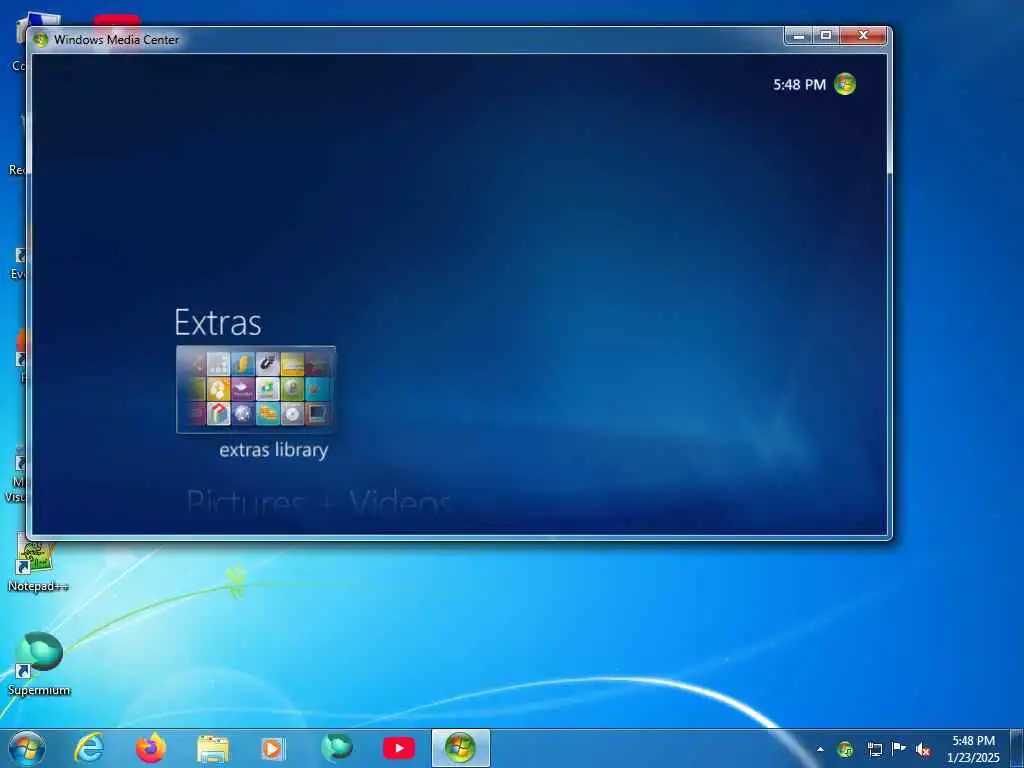The image size is (1024, 768).
Task: Click the Show desktop button
Action: click(x=1017, y=749)
